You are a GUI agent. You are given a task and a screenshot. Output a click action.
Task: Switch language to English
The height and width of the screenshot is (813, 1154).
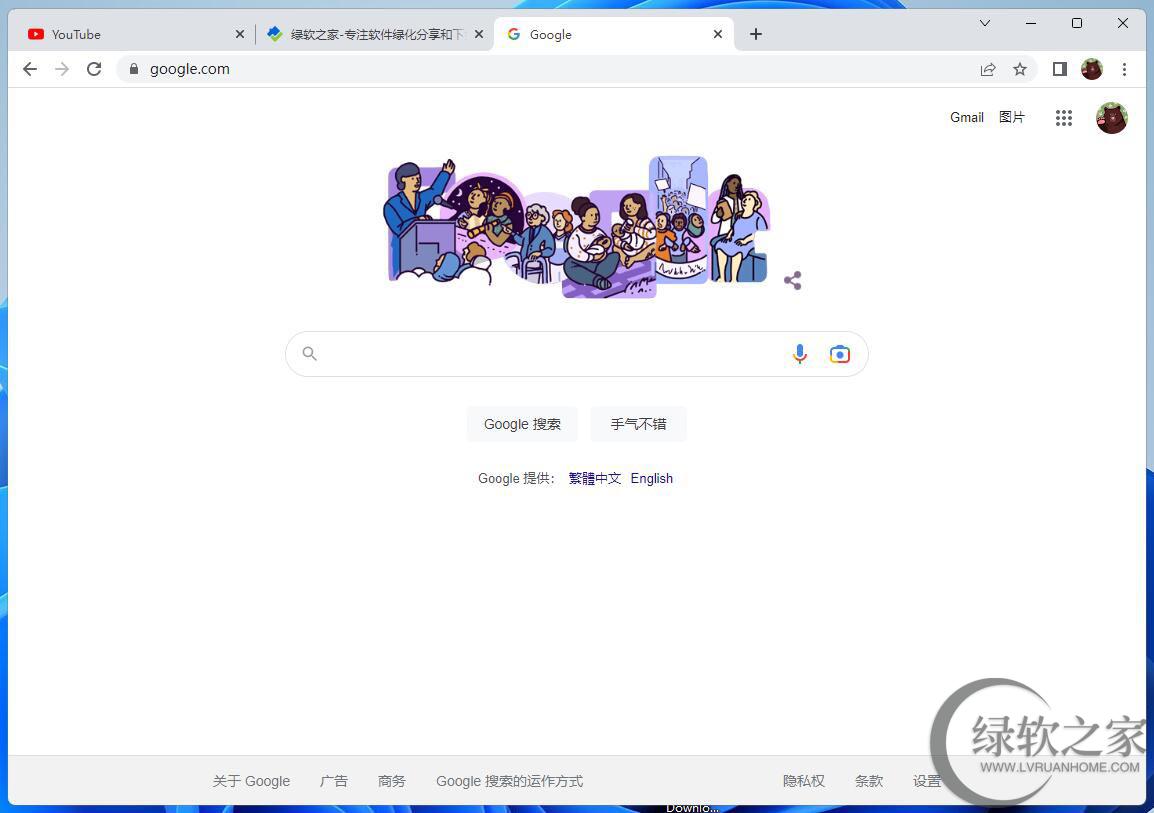(651, 478)
